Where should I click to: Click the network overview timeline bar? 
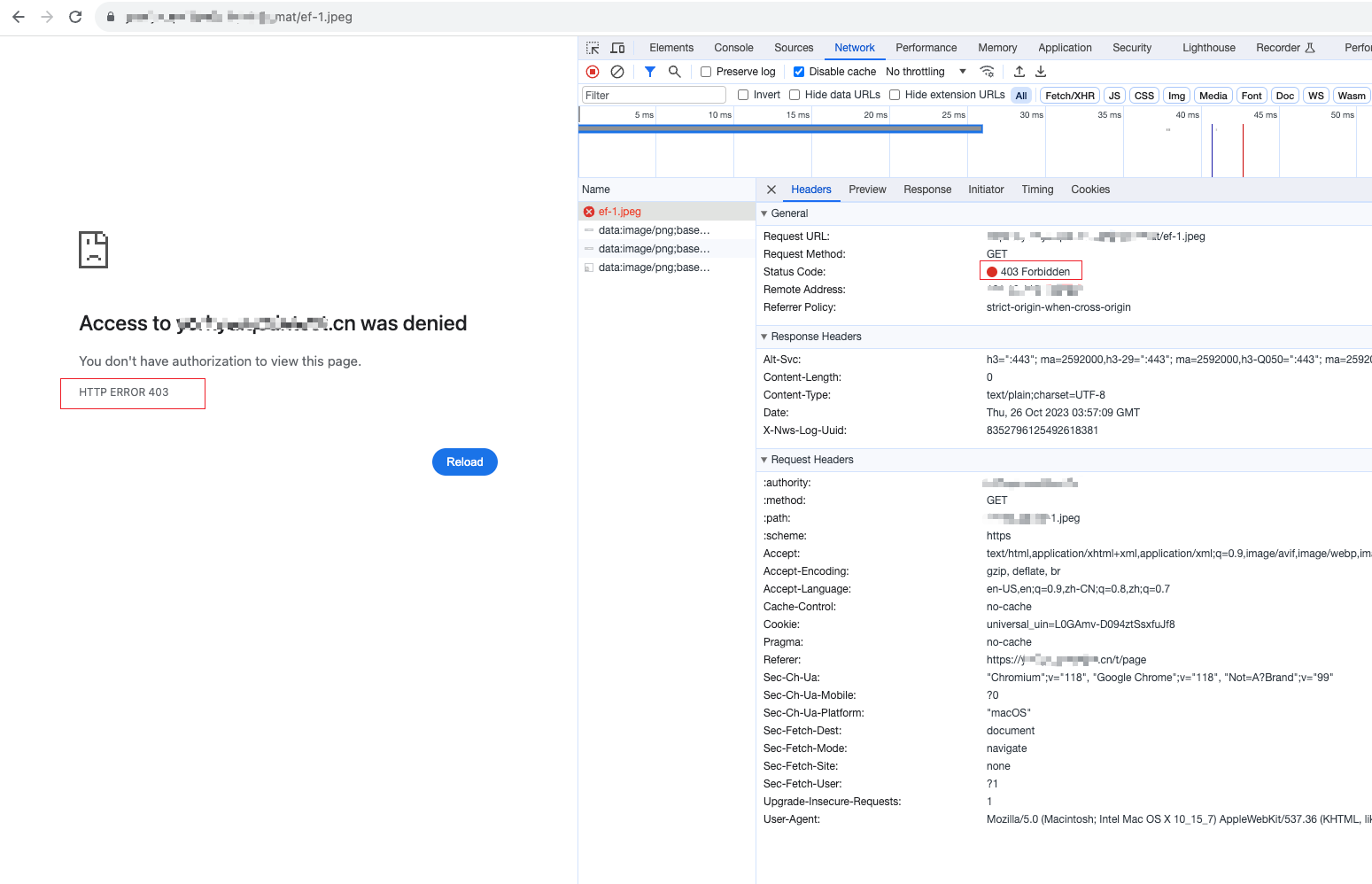[780, 129]
